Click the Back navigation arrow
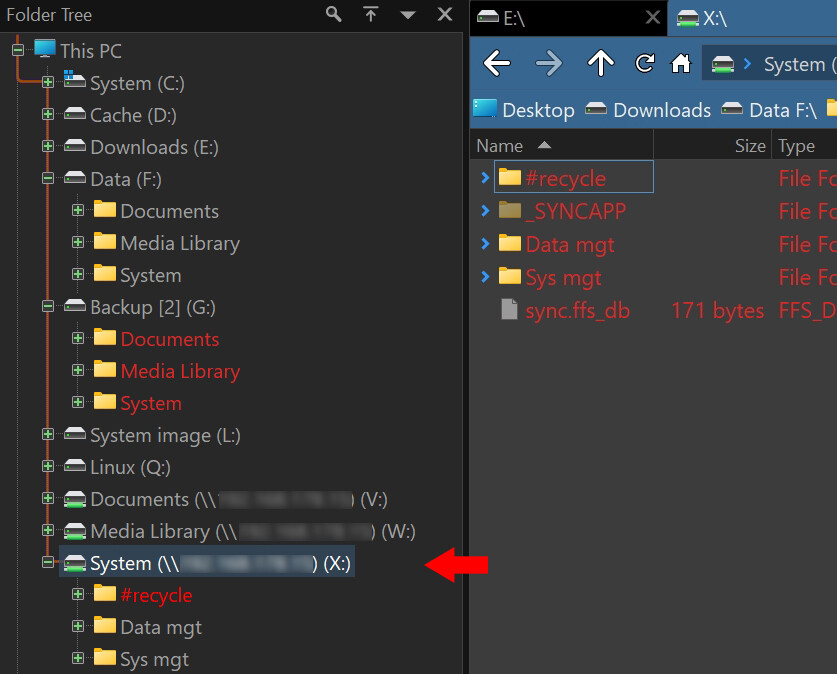 [497, 64]
